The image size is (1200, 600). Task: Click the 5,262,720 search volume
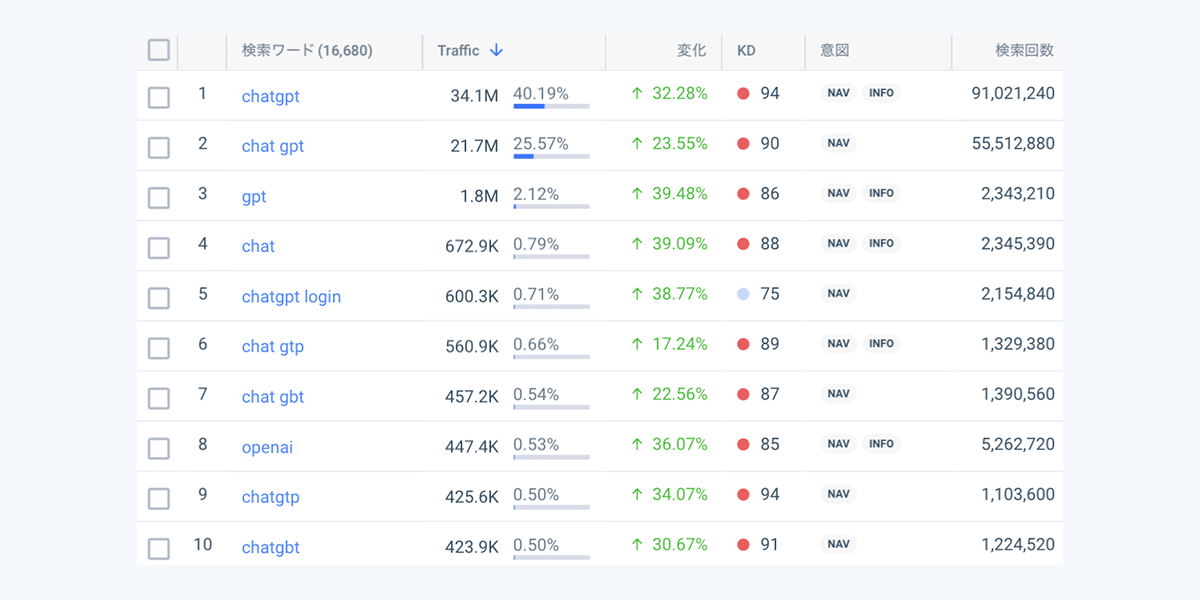(1018, 443)
